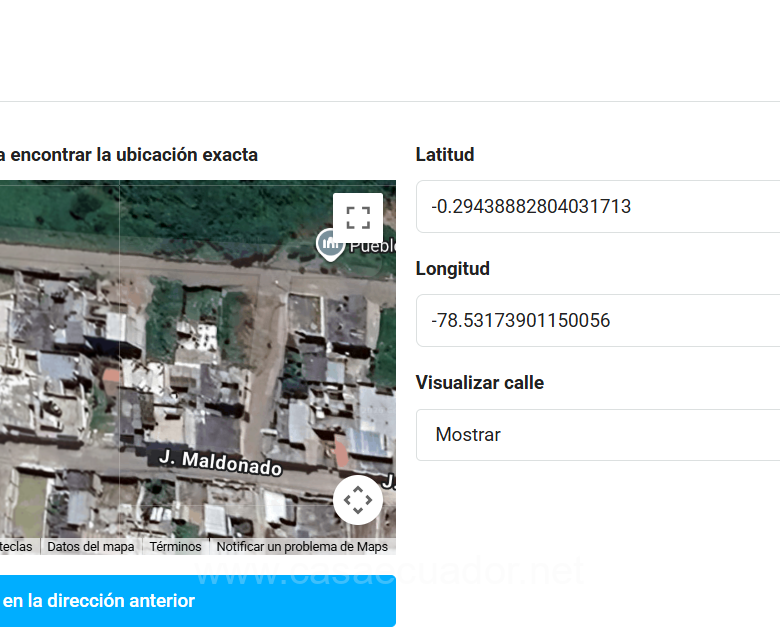This screenshot has height=634, width=780.
Task: Focus the Longitud value field
Action: 598,321
